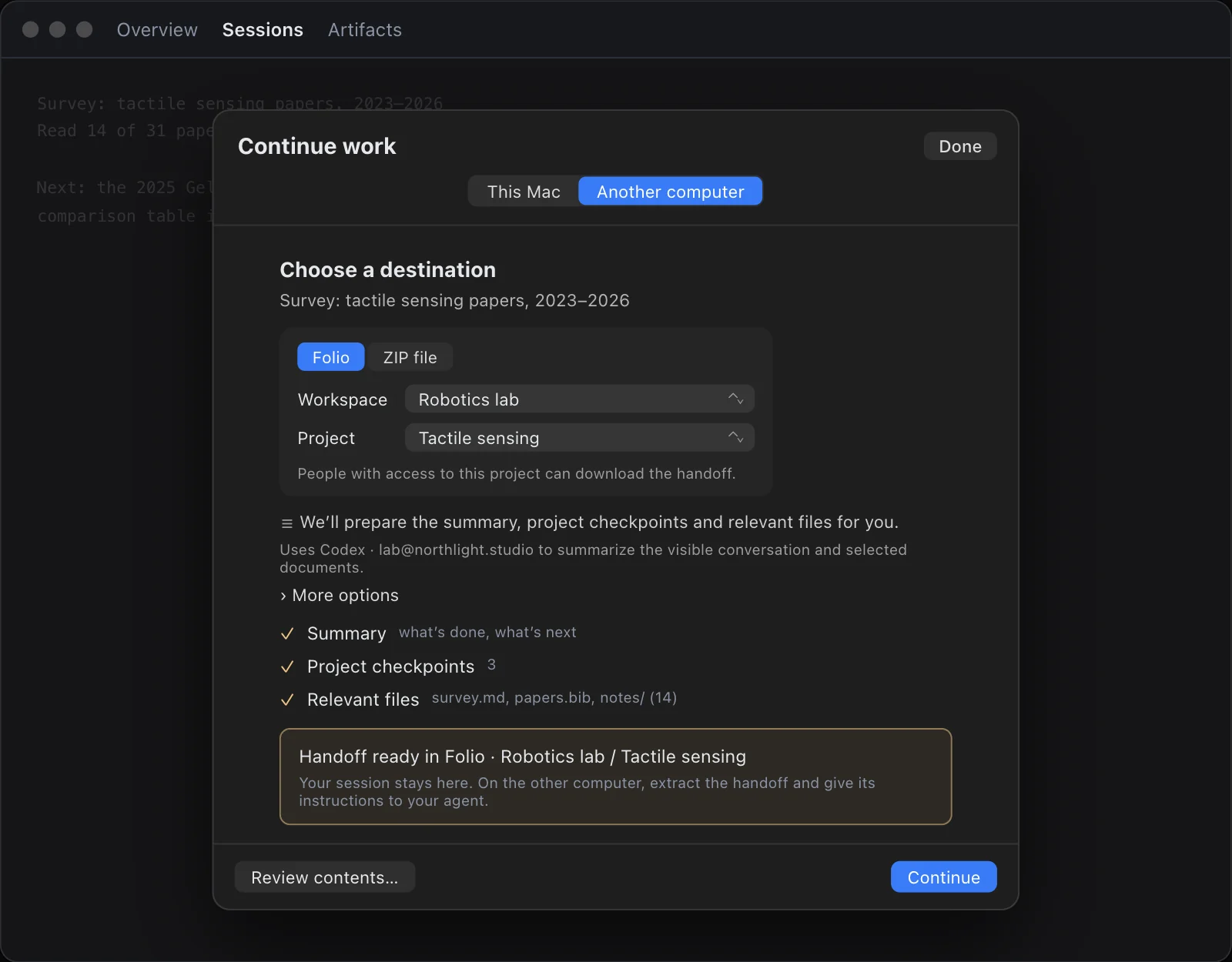Click the note 'People with access to this project…'

[x=517, y=474]
